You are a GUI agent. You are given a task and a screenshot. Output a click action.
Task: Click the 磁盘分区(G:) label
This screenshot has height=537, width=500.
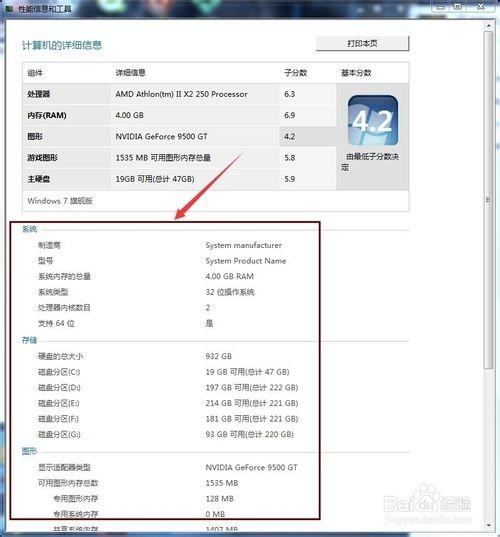tap(59, 434)
